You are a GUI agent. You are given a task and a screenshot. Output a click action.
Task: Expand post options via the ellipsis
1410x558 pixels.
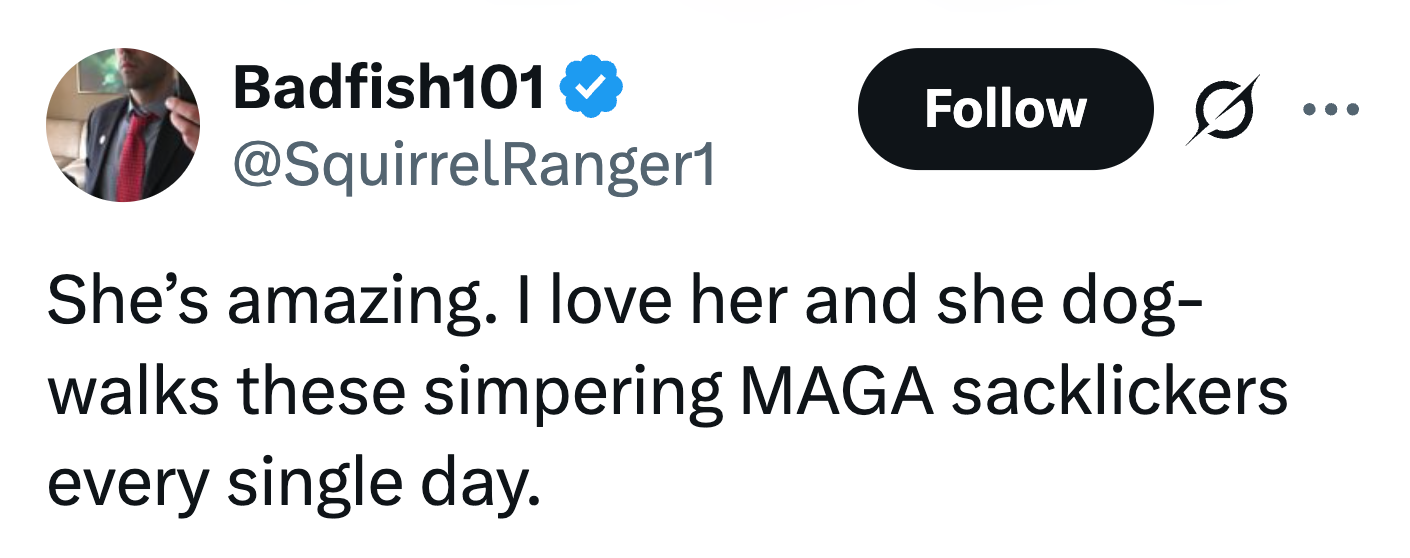coord(1332,109)
